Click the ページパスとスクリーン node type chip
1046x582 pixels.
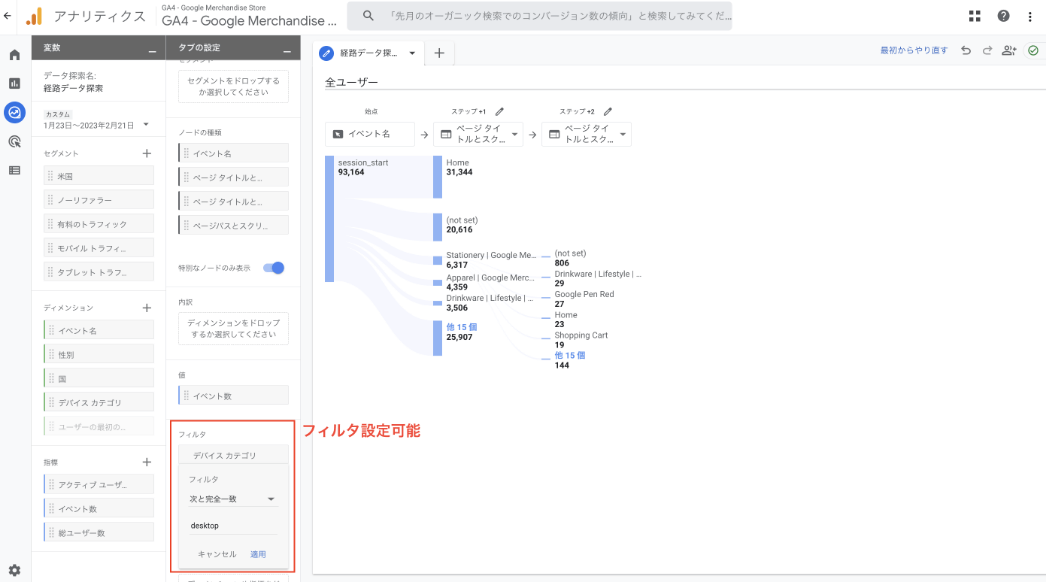pos(233,226)
